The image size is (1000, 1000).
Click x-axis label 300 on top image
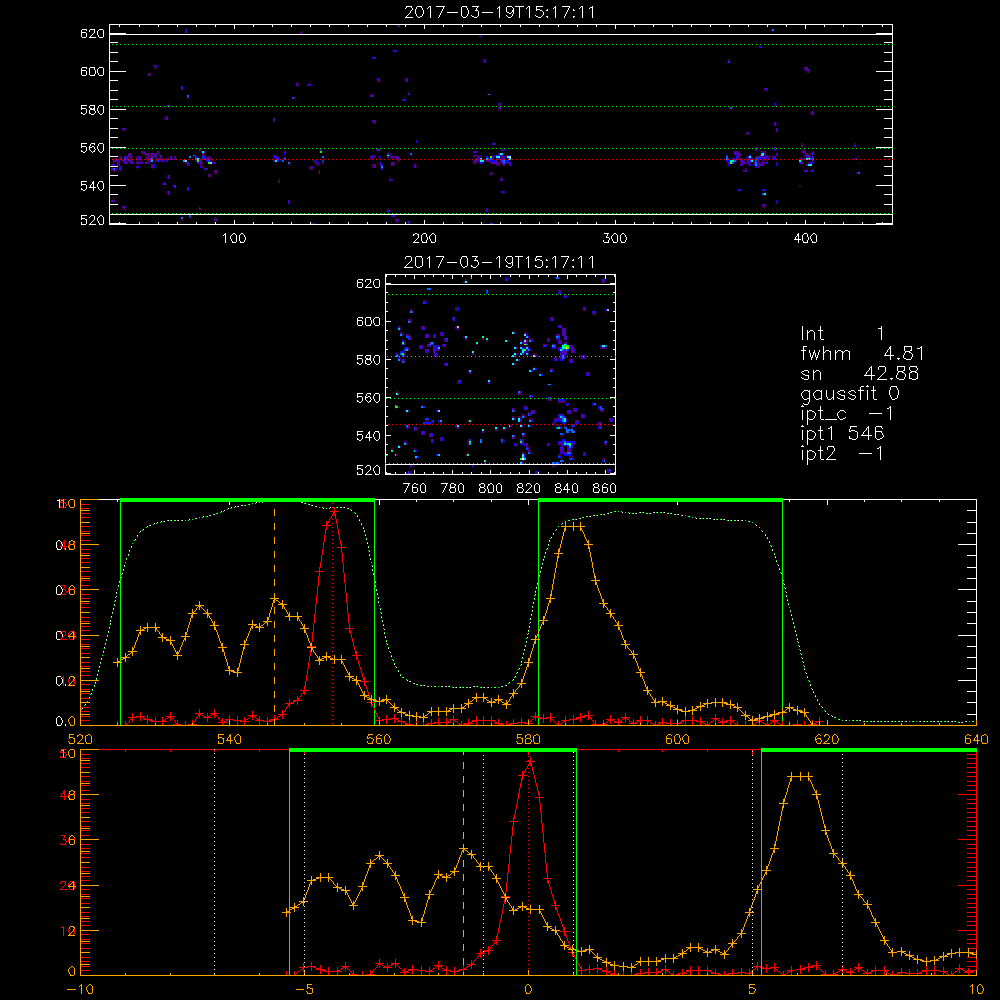pos(615,239)
